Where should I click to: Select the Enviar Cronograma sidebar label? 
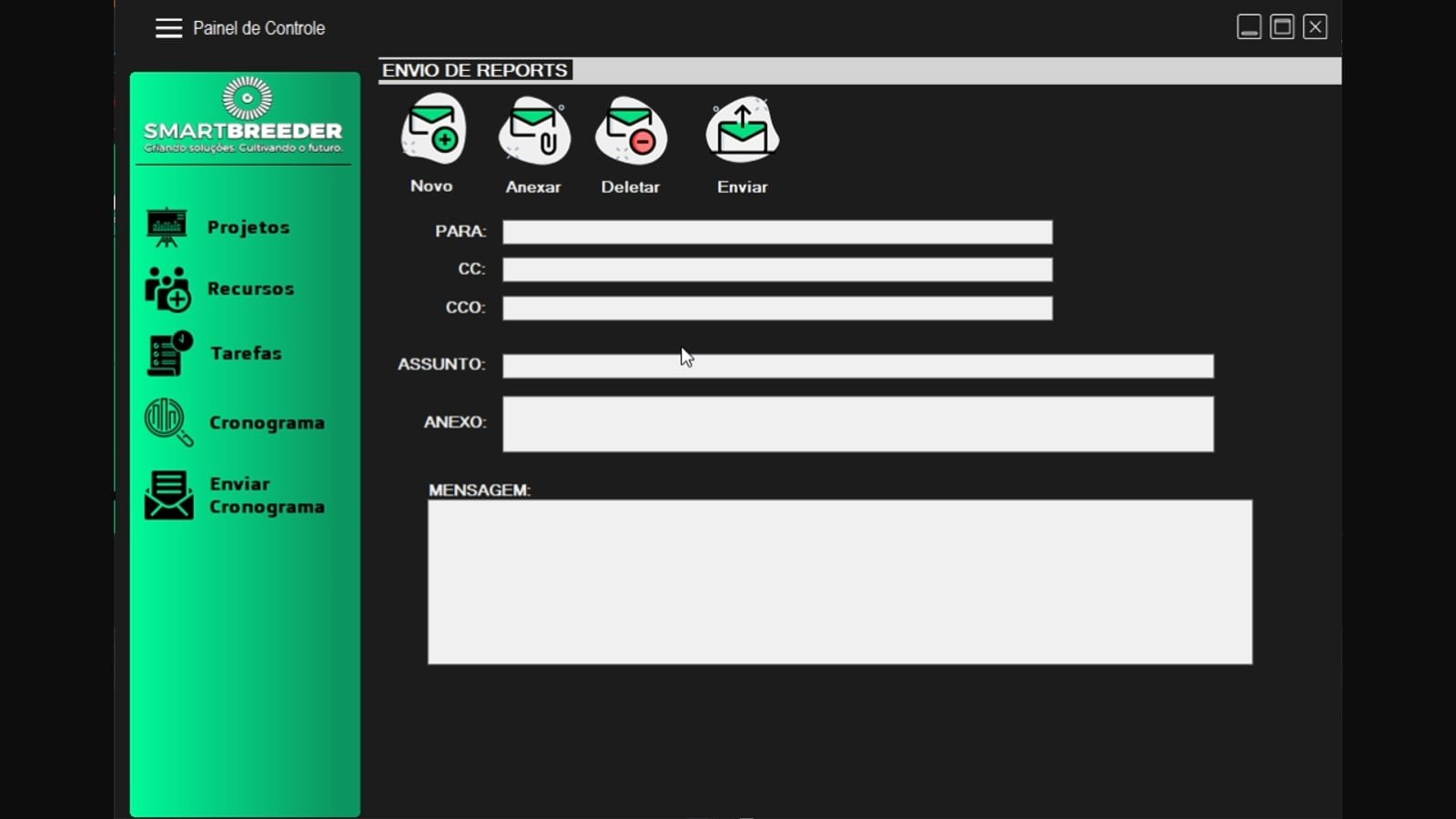[x=268, y=495]
